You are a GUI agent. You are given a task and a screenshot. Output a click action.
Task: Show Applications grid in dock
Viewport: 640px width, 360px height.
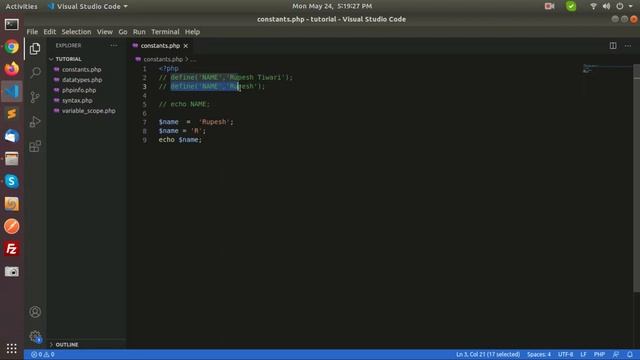click(x=11, y=348)
